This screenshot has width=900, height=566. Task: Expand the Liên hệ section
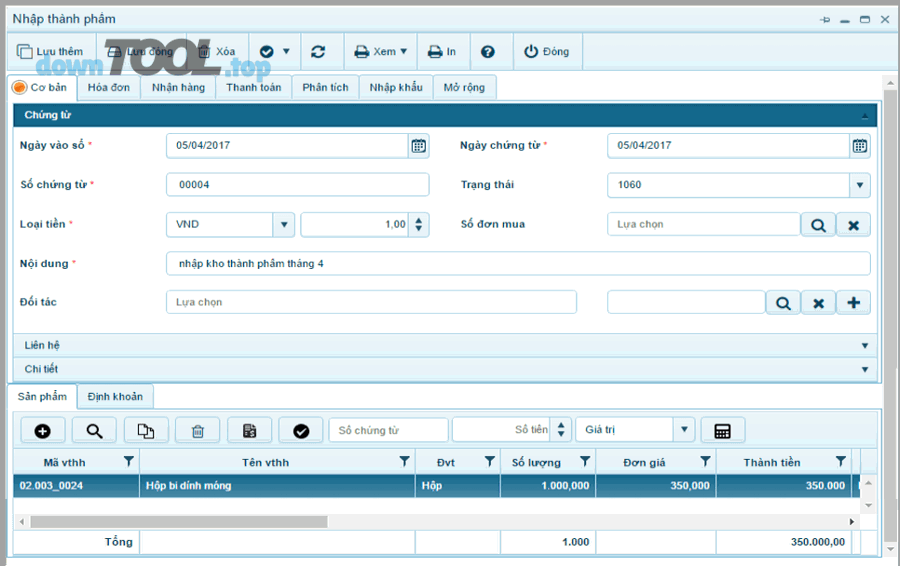pos(864,346)
